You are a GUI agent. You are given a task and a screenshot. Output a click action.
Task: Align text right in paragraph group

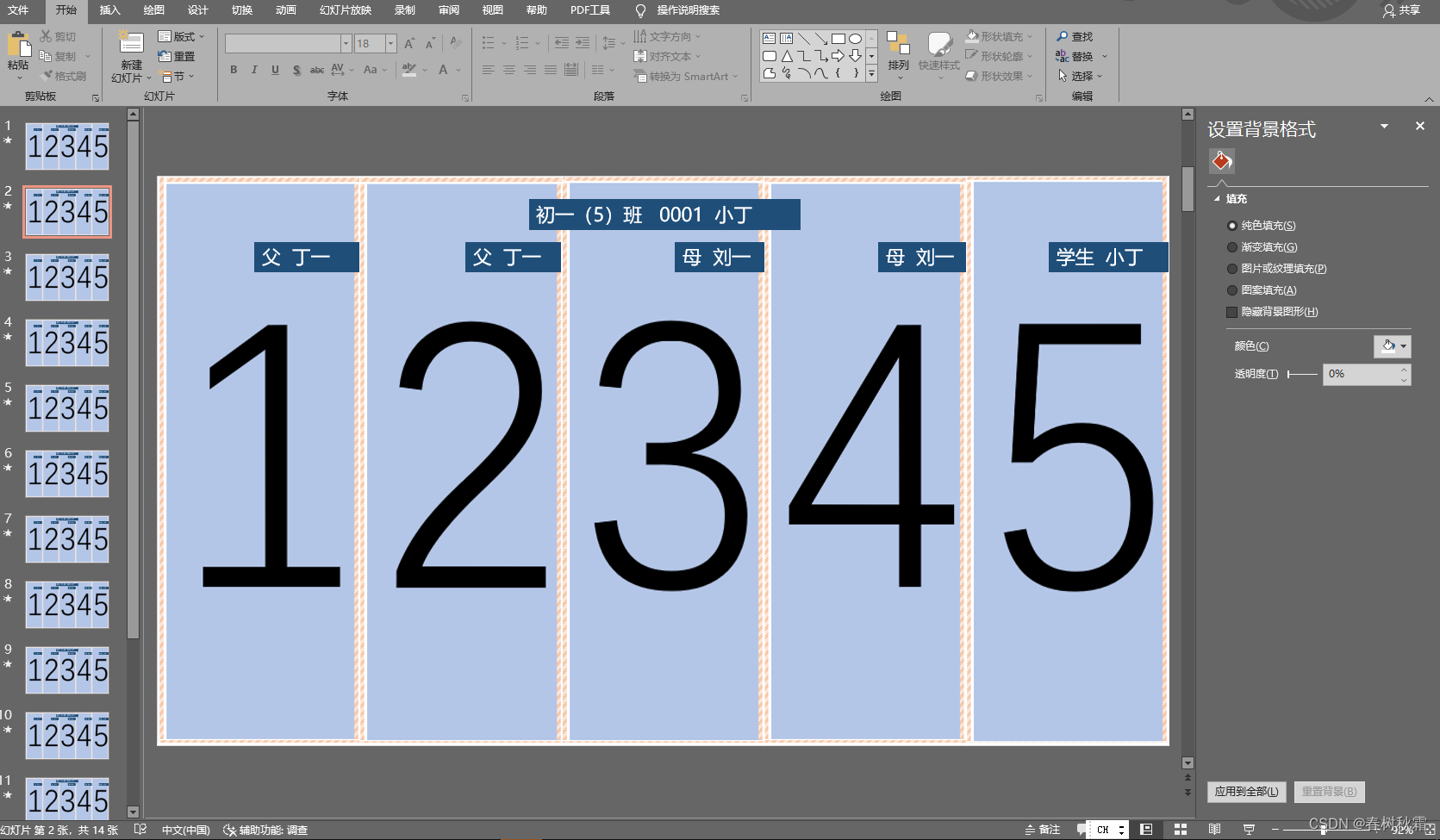530,70
